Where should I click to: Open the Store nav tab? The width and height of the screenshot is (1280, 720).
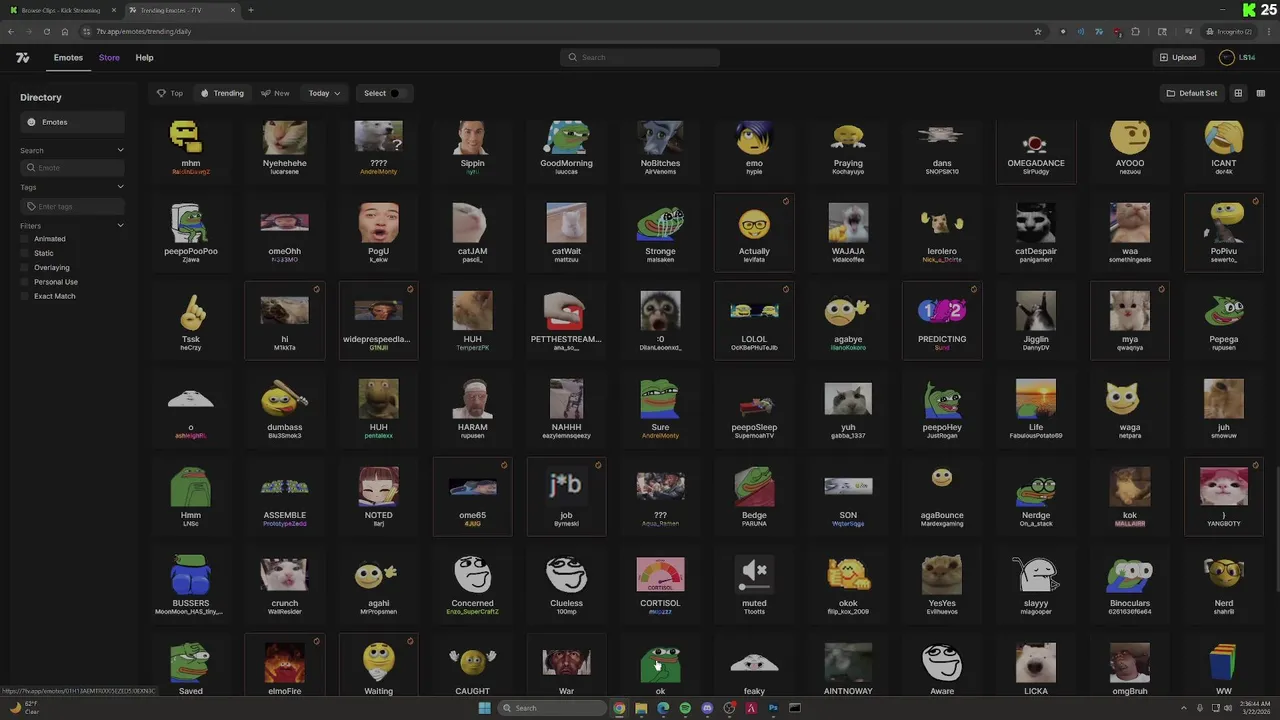[x=109, y=58]
